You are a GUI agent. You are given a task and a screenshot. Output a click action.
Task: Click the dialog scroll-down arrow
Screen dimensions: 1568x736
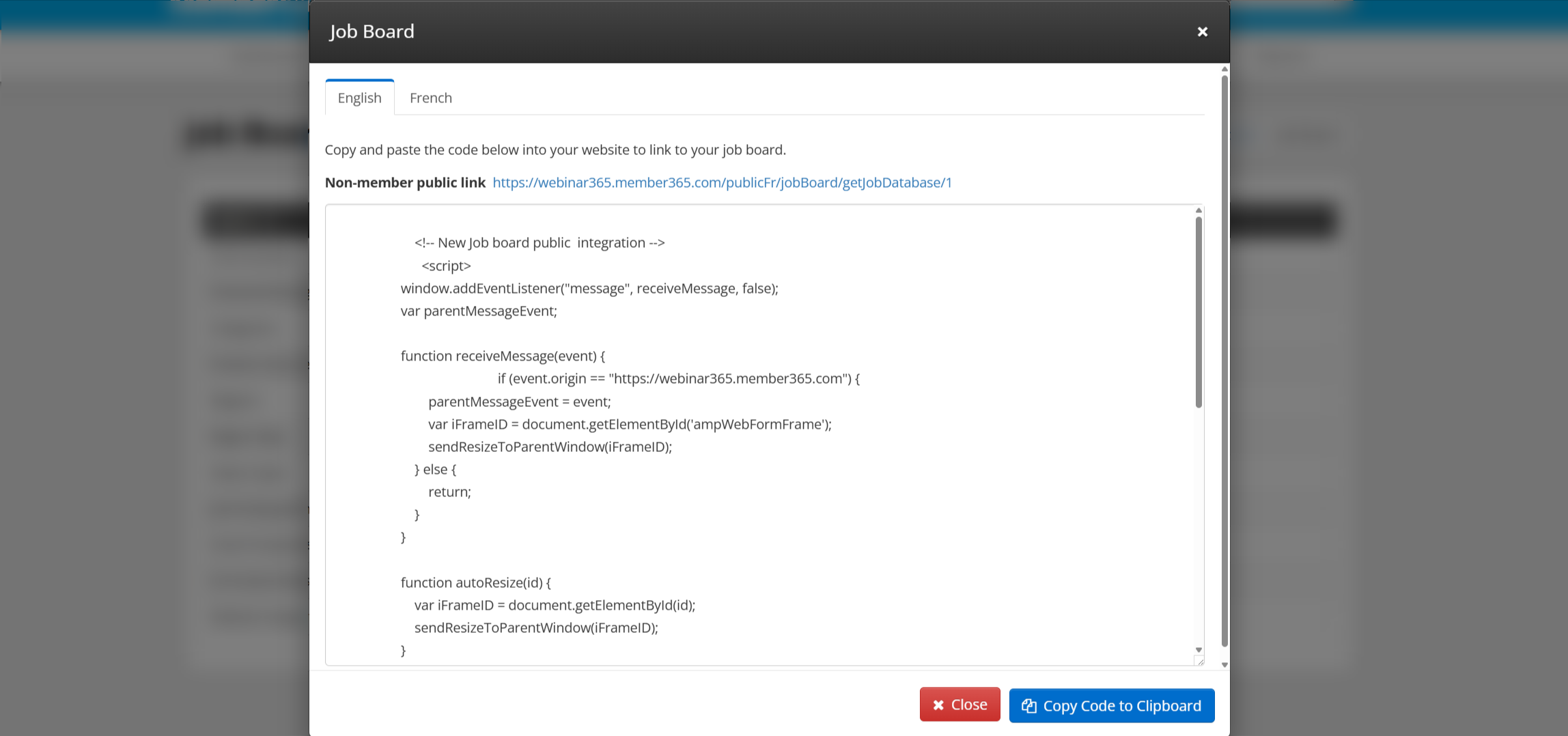coord(1224,664)
